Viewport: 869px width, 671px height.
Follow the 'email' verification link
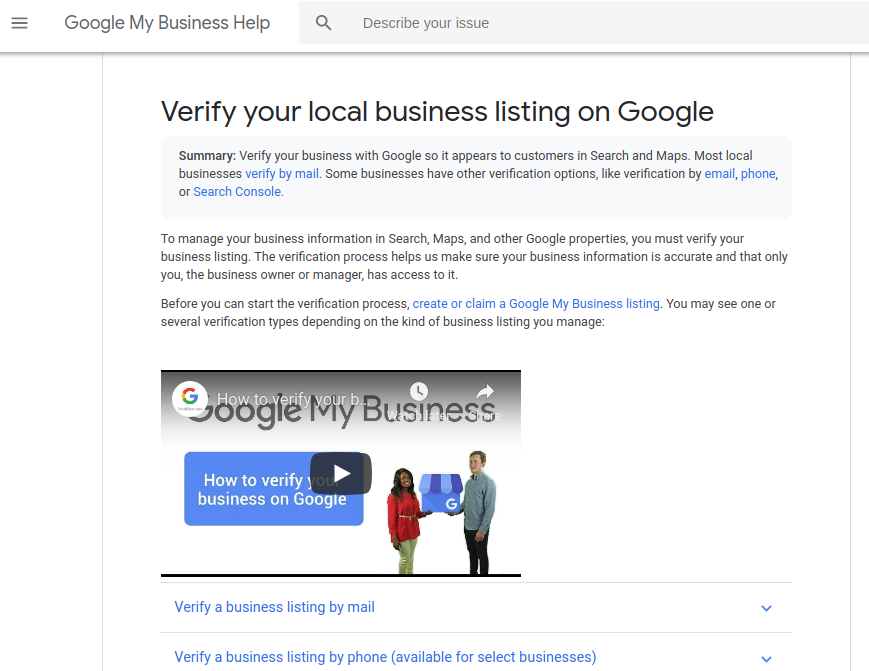[719, 173]
